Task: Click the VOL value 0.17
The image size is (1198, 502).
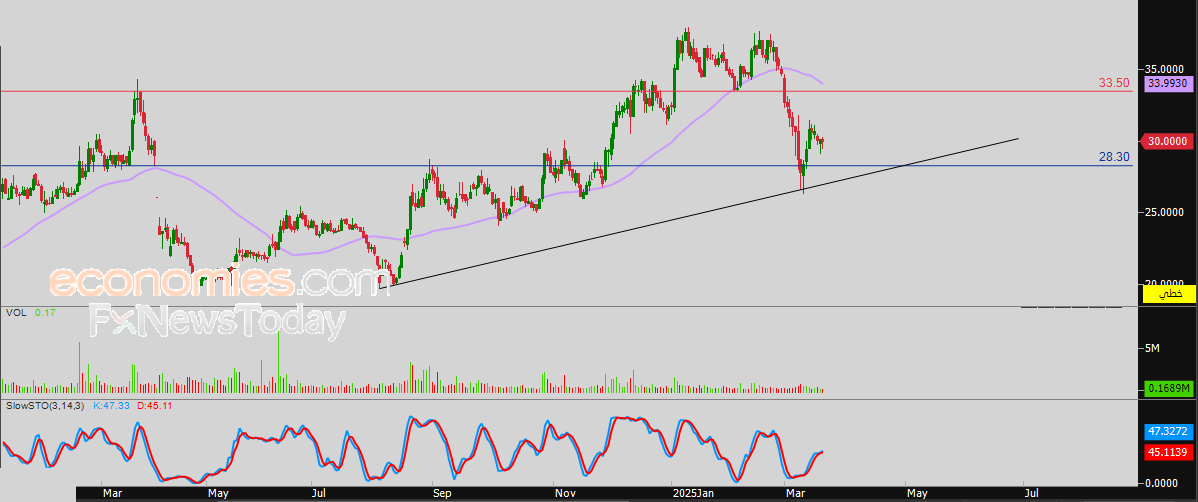Action: coord(44,313)
